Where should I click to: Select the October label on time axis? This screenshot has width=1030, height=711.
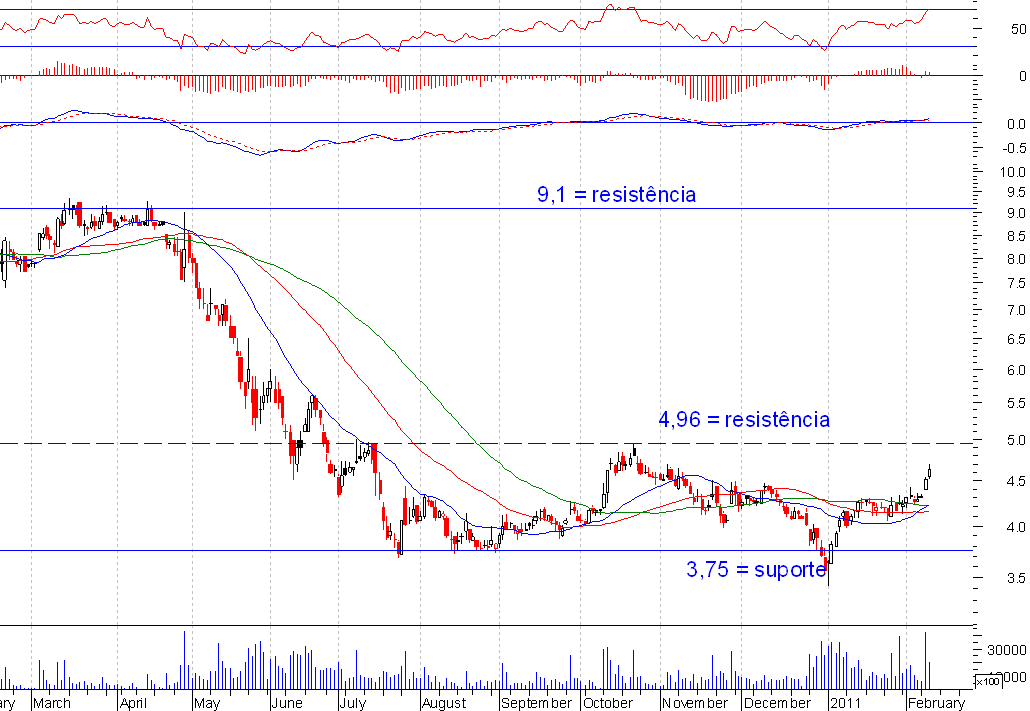click(608, 702)
